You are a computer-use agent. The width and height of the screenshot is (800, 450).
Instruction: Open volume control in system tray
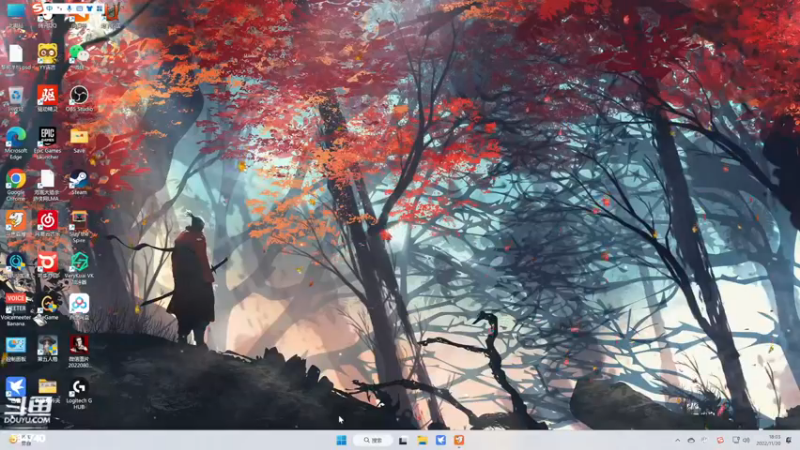pos(746,440)
